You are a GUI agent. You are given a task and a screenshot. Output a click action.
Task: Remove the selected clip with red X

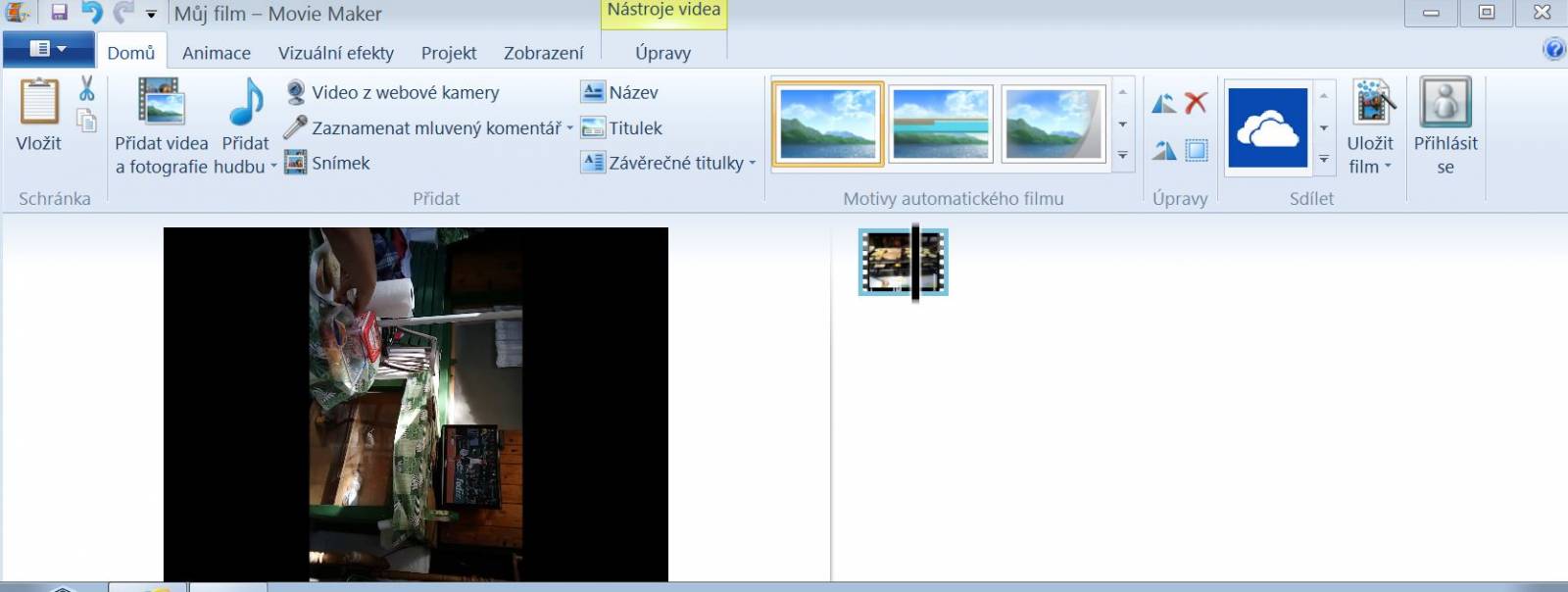tap(1196, 103)
